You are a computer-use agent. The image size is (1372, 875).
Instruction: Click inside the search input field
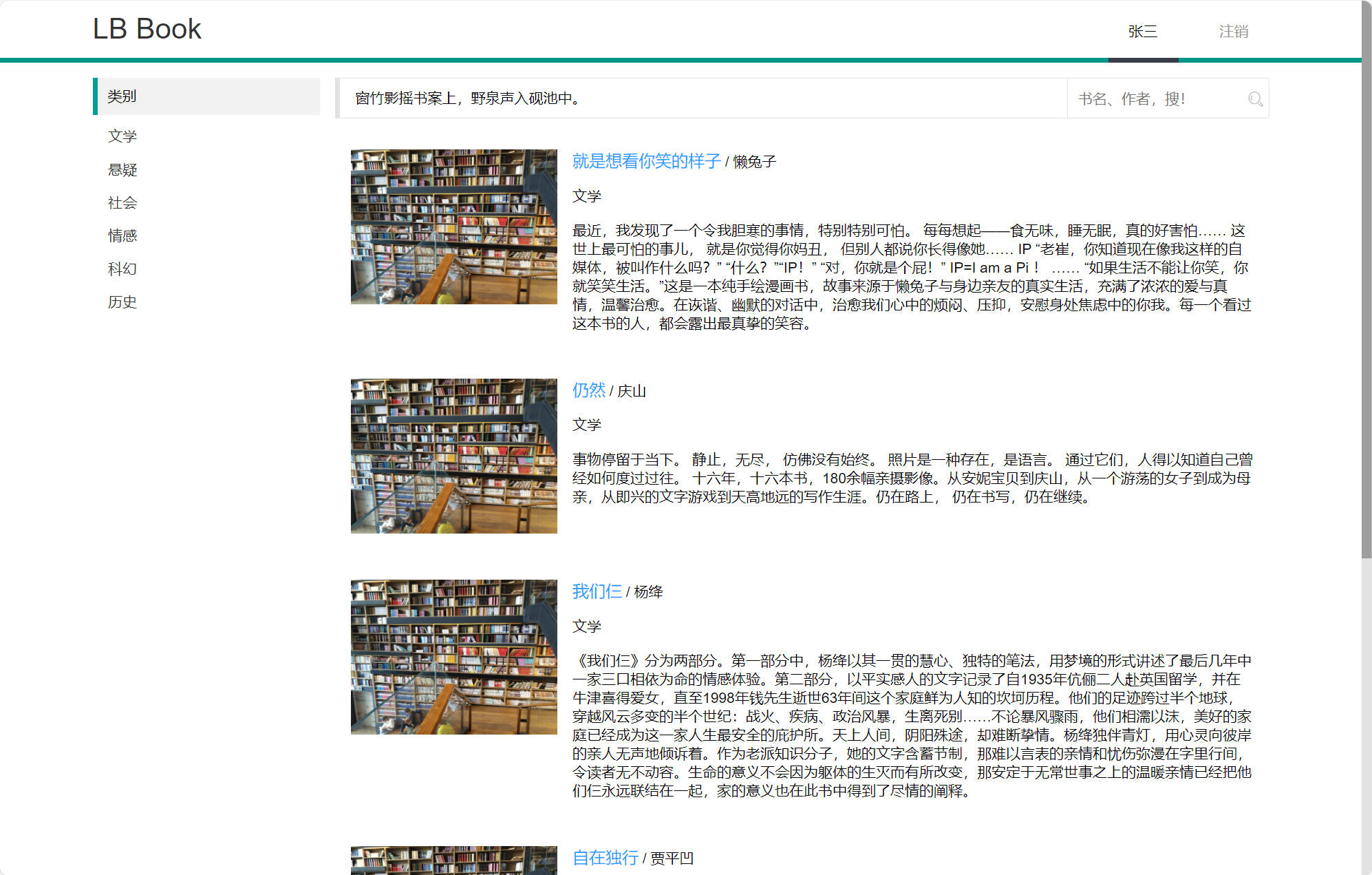1156,98
